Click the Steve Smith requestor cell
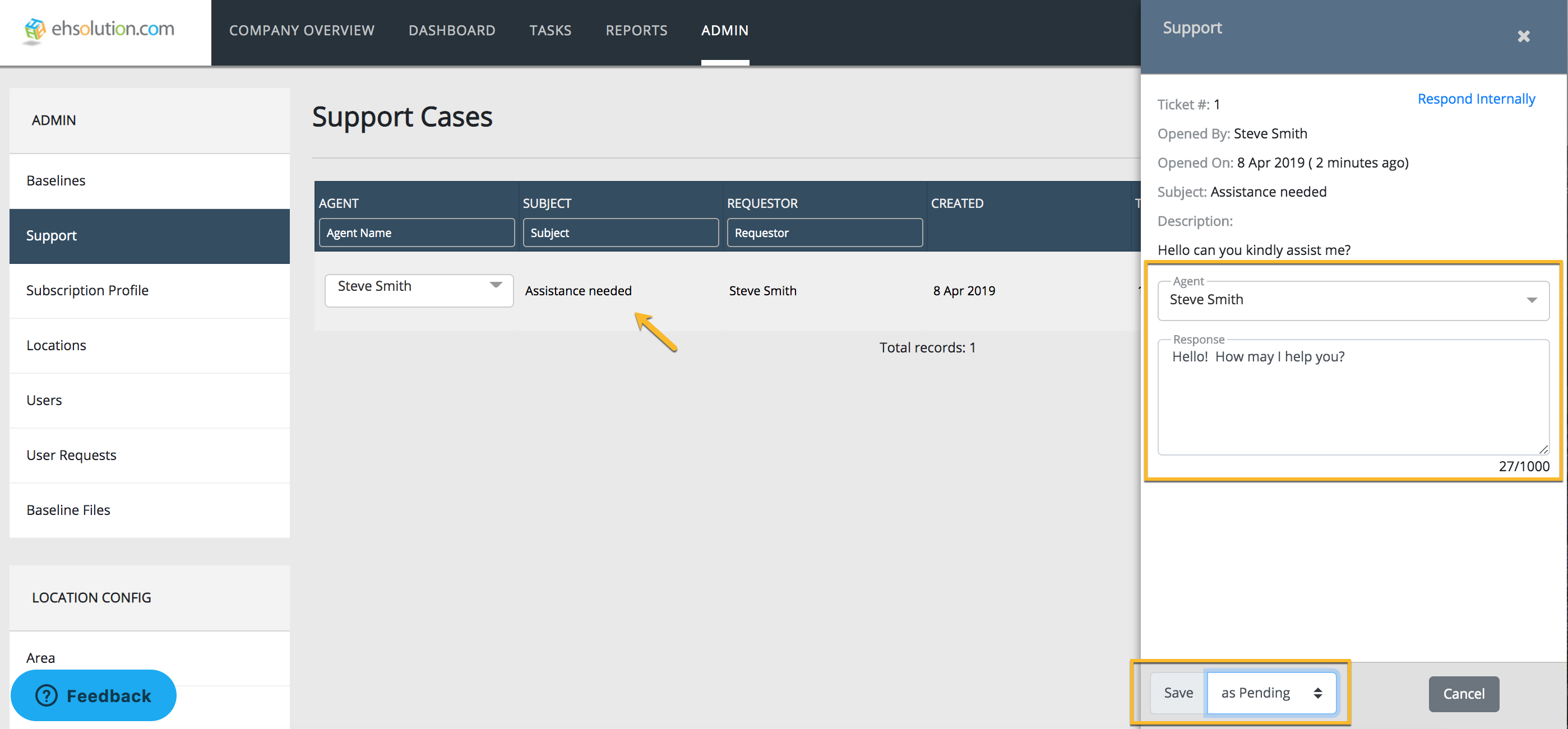 (x=762, y=291)
